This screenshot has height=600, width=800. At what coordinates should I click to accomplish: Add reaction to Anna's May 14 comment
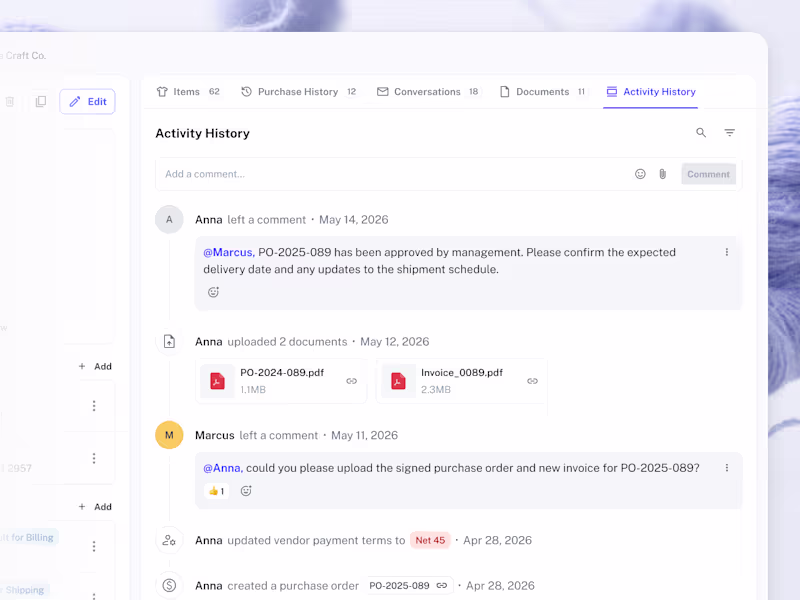[213, 292]
